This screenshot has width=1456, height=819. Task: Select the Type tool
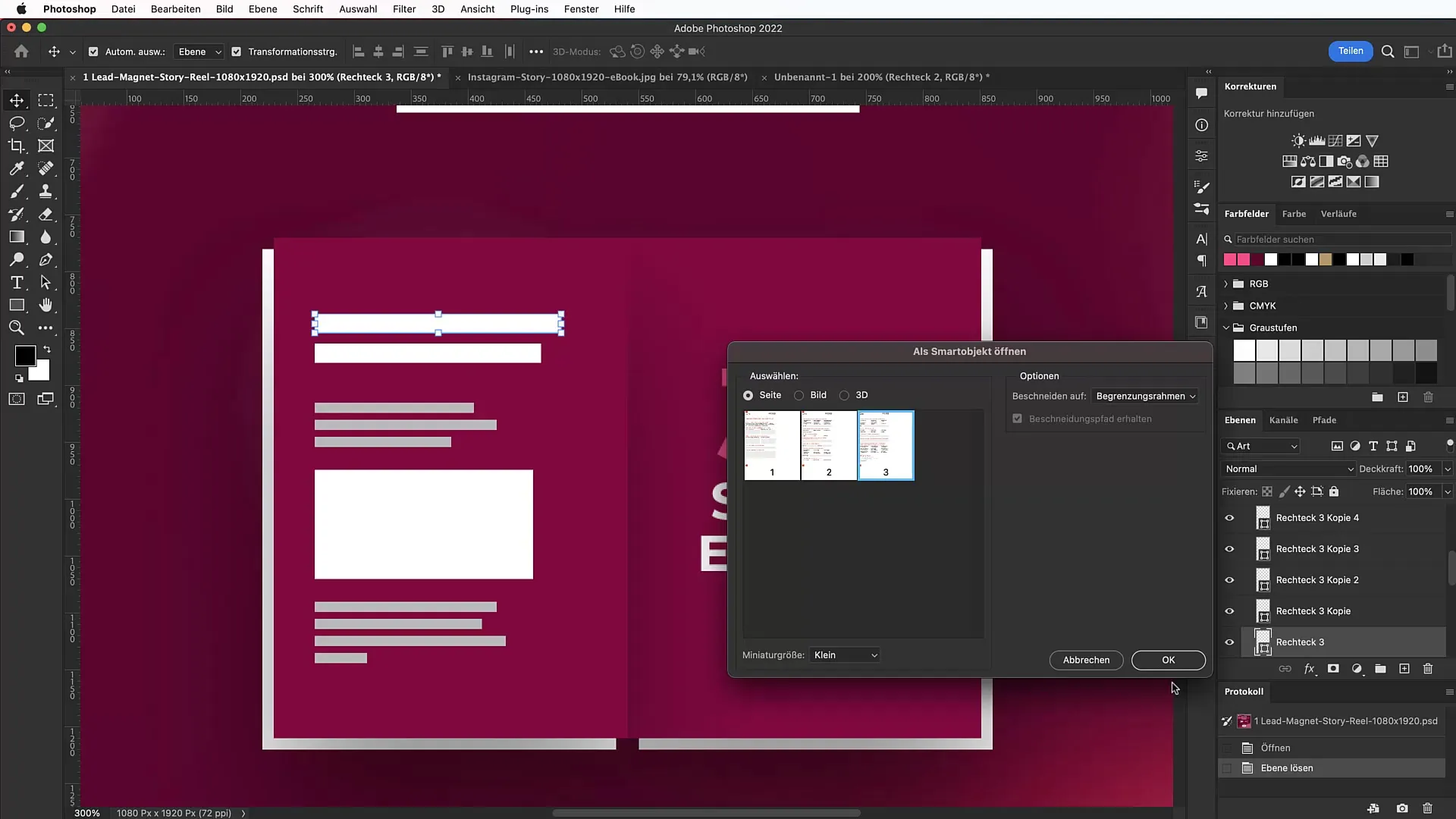click(x=17, y=282)
